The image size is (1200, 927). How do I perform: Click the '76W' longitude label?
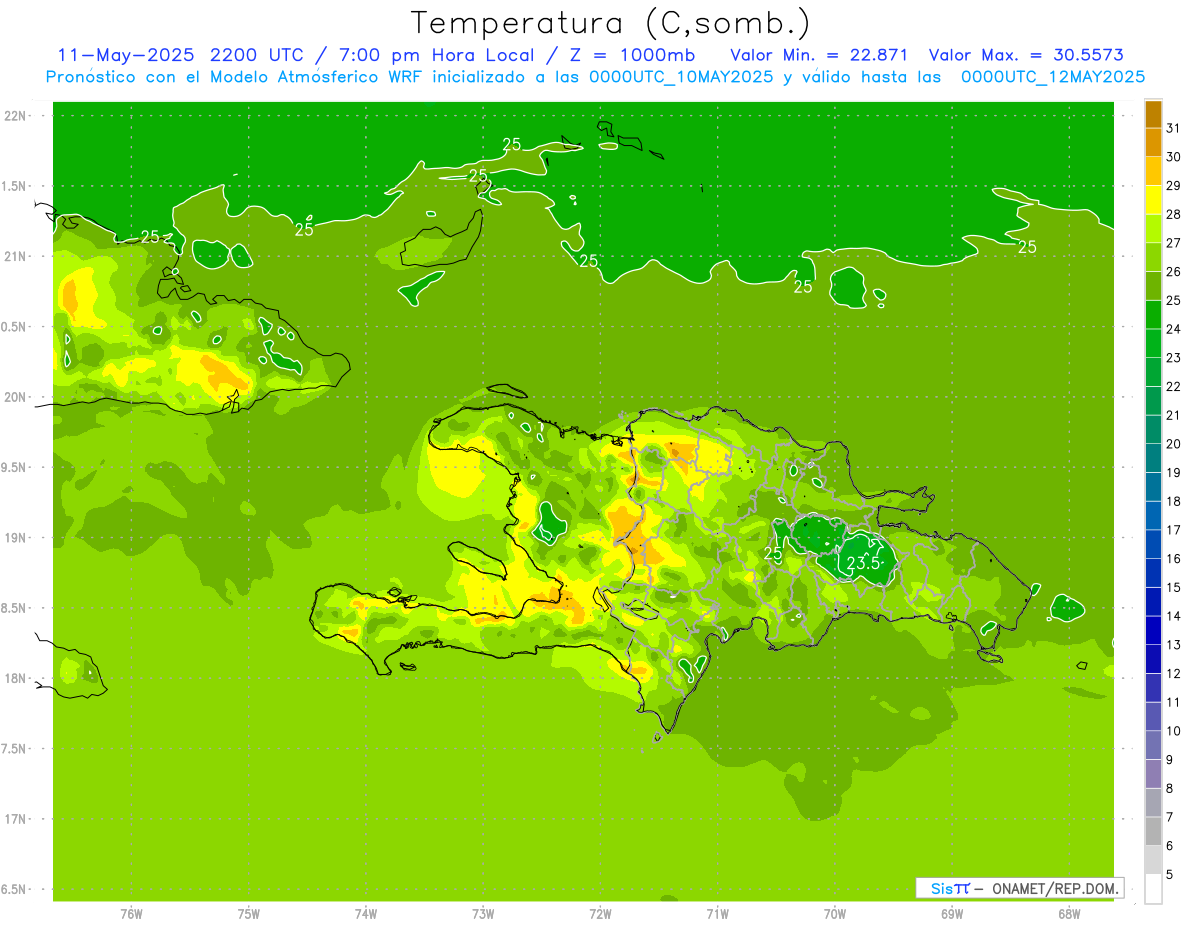pos(131,913)
